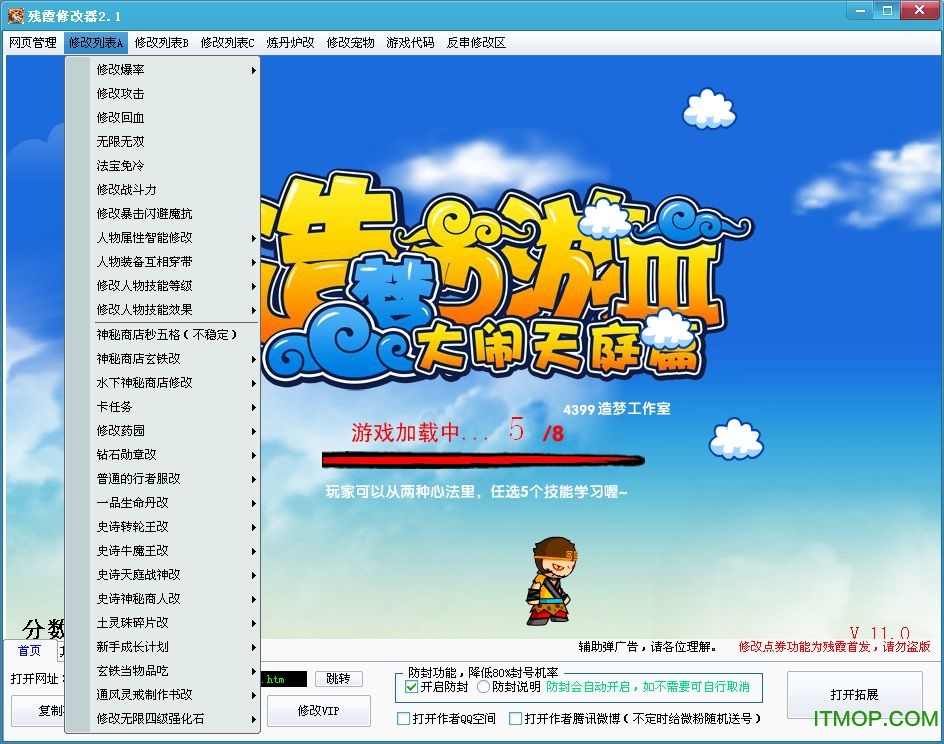Expand the 修改人物技能效果 submenu
This screenshot has height=744, width=944.
coord(163,310)
